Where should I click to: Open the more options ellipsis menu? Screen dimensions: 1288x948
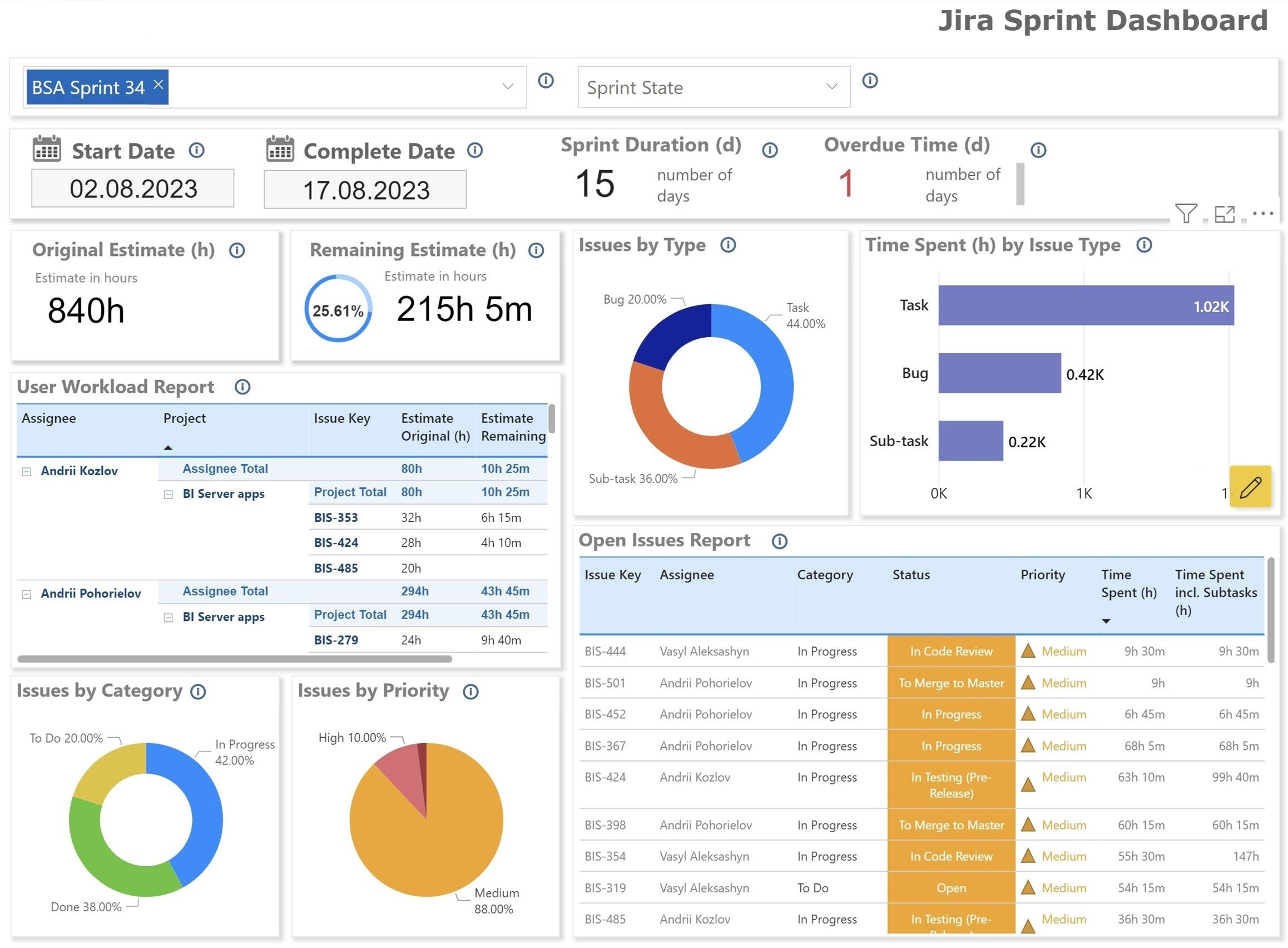(1262, 214)
